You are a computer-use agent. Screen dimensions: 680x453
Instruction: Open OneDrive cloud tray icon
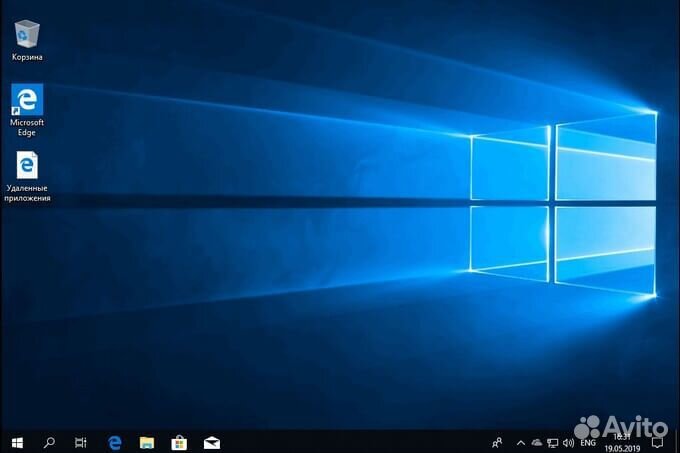[x=537, y=443]
